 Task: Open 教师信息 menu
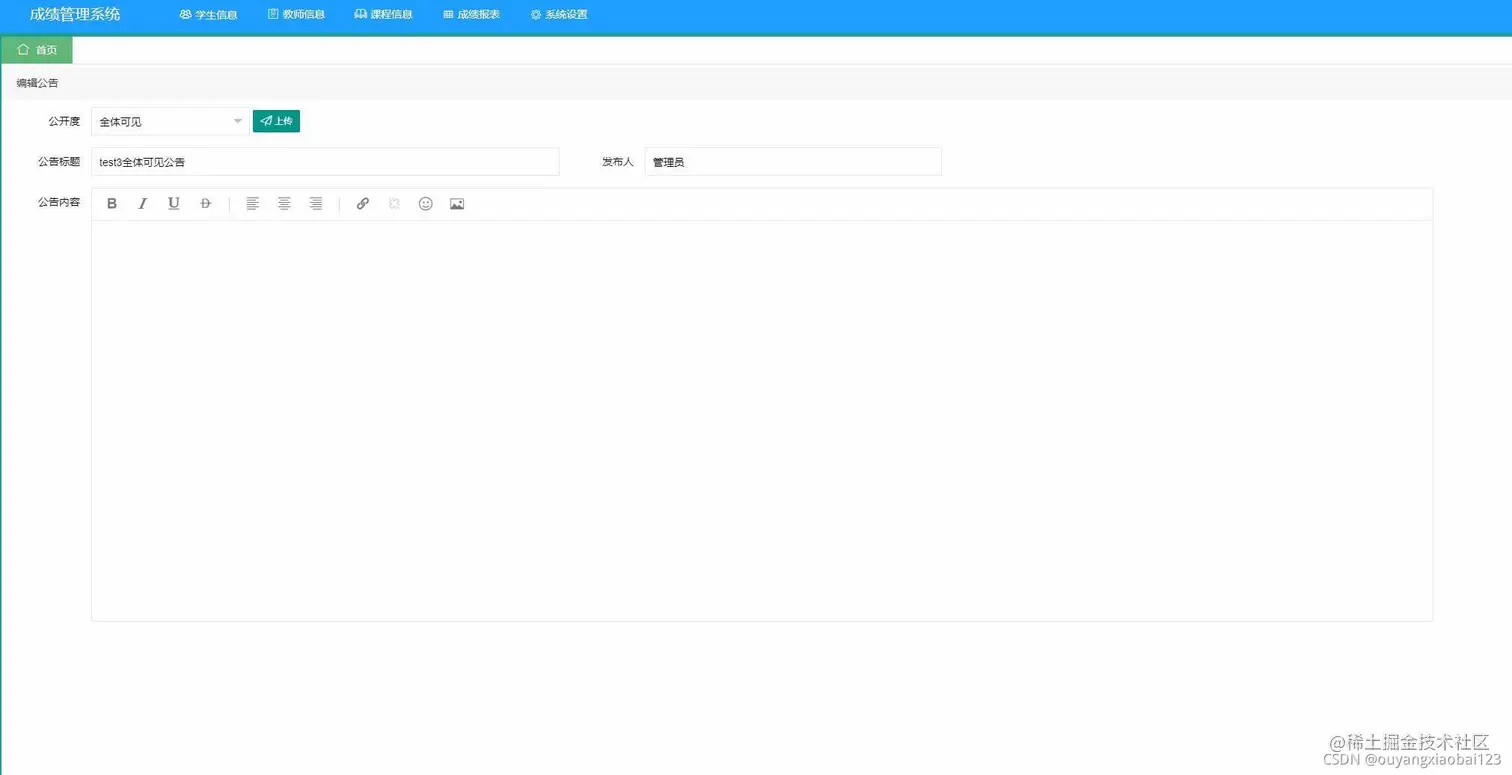(296, 15)
